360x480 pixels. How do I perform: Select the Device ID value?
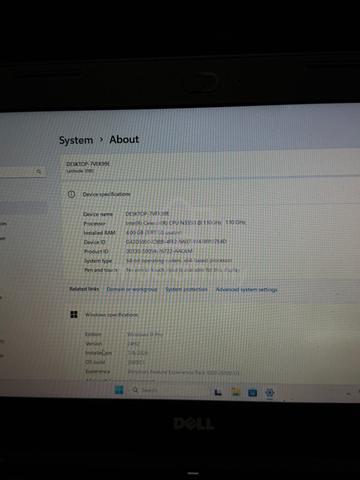(x=176, y=241)
